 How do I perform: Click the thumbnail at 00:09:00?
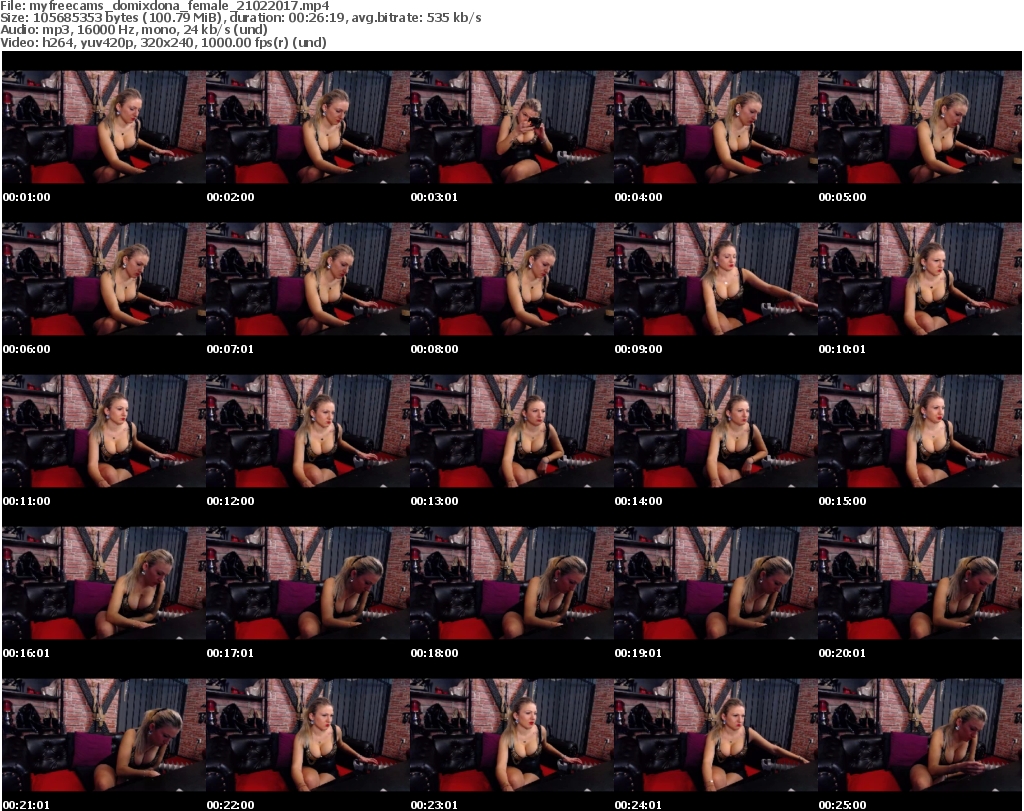(x=715, y=279)
